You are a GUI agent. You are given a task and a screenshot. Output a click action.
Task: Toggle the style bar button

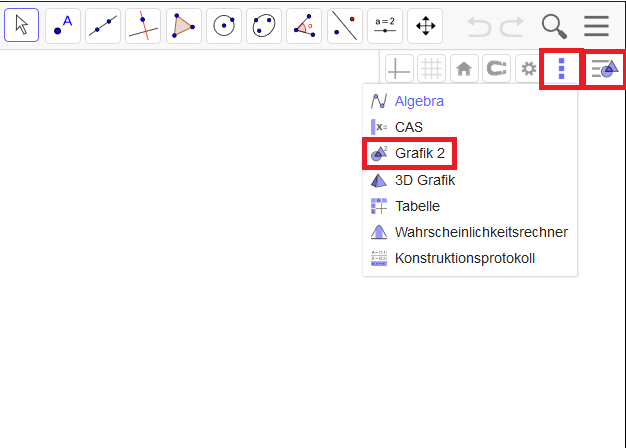click(605, 69)
